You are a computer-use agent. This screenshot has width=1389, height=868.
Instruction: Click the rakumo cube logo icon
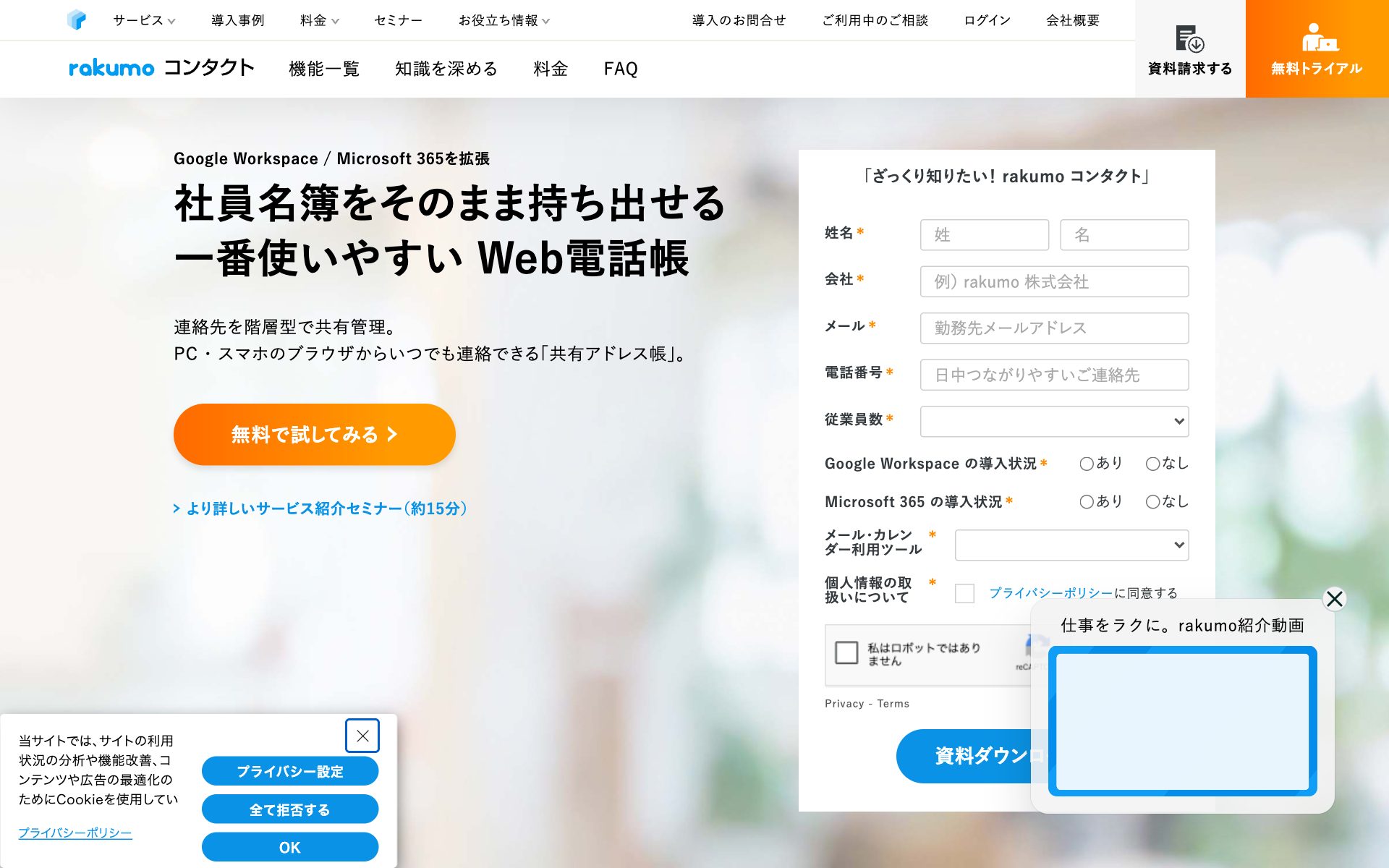pyautogui.click(x=76, y=20)
